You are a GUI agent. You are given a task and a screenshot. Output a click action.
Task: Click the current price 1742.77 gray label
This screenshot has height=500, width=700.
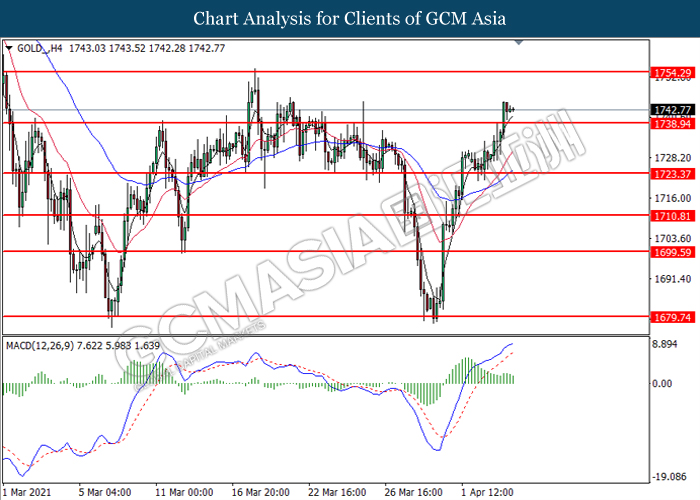pos(670,110)
